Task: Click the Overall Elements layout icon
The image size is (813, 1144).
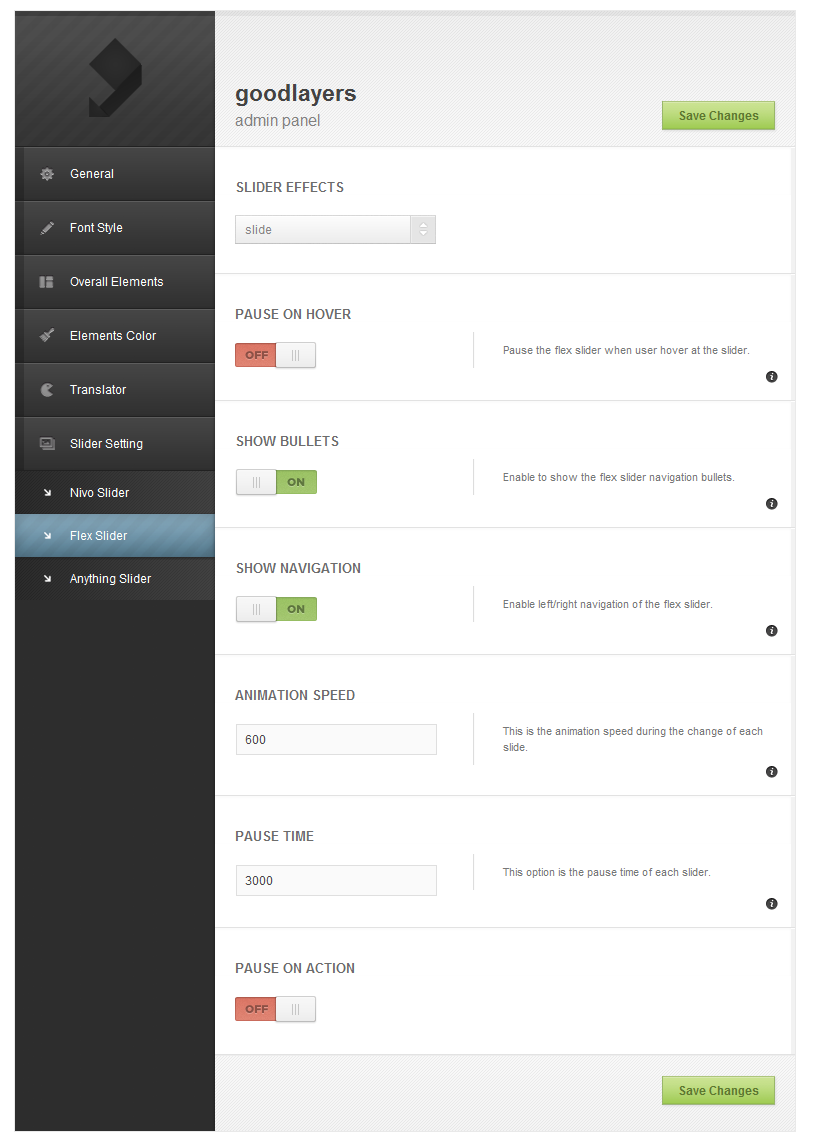Action: click(x=47, y=282)
